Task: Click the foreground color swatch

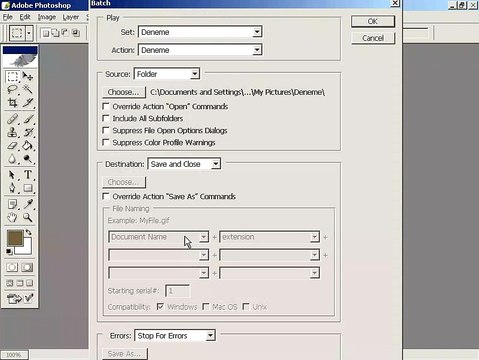Action: click(14, 237)
